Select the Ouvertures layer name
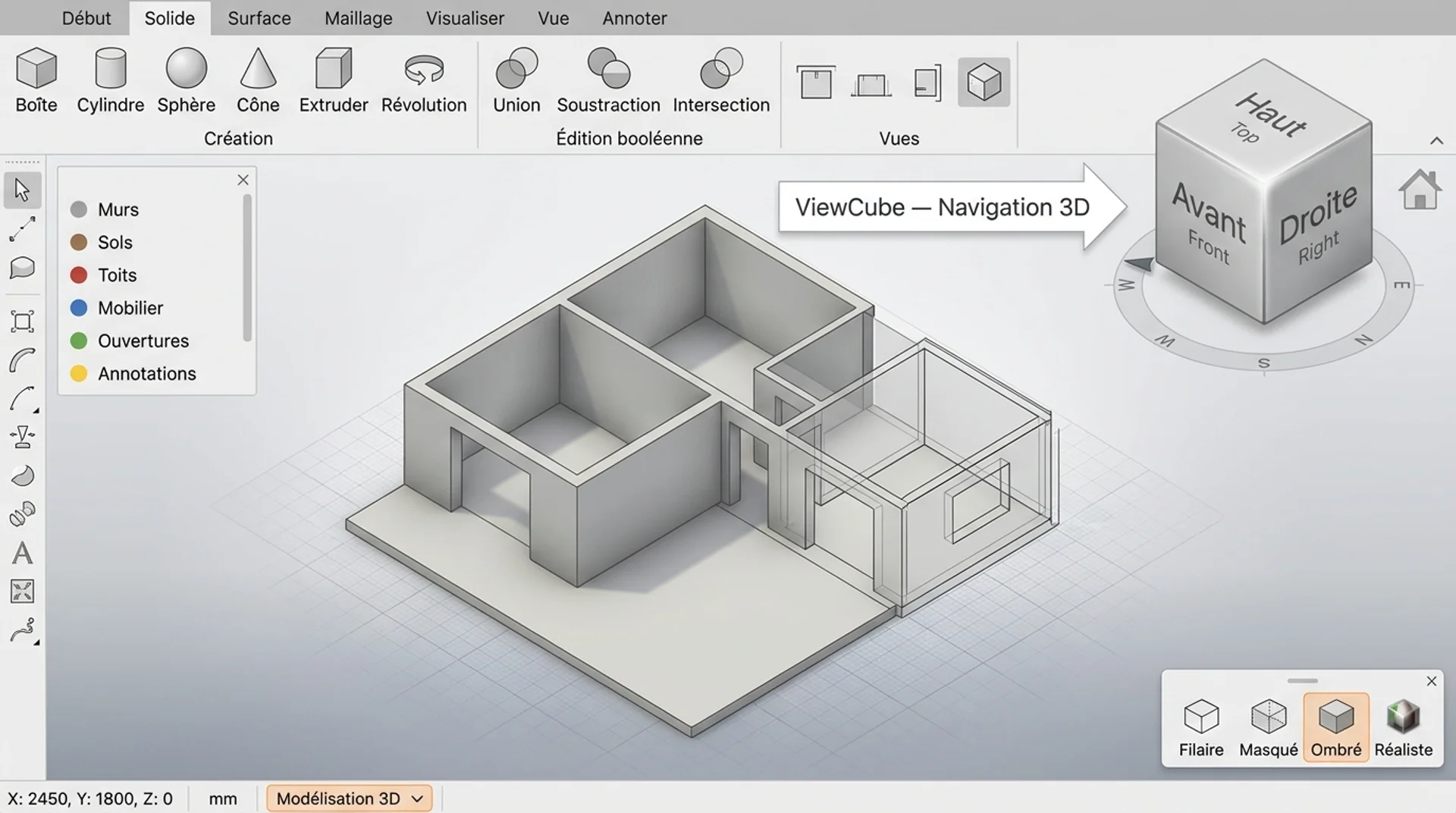This screenshot has height=813, width=1456. (x=143, y=341)
